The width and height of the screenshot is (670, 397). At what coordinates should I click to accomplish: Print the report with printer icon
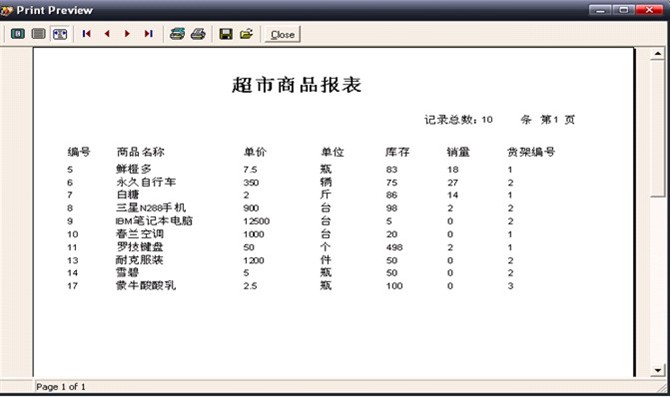click(198, 34)
